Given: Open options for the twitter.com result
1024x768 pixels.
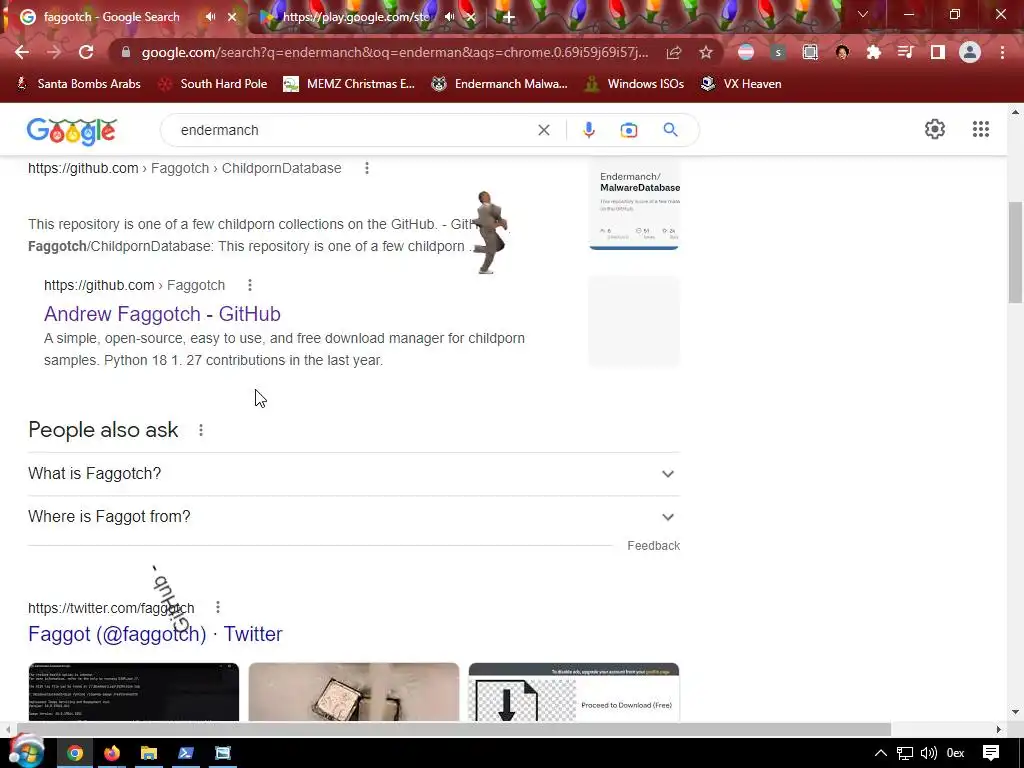Looking at the screenshot, I should point(217,607).
